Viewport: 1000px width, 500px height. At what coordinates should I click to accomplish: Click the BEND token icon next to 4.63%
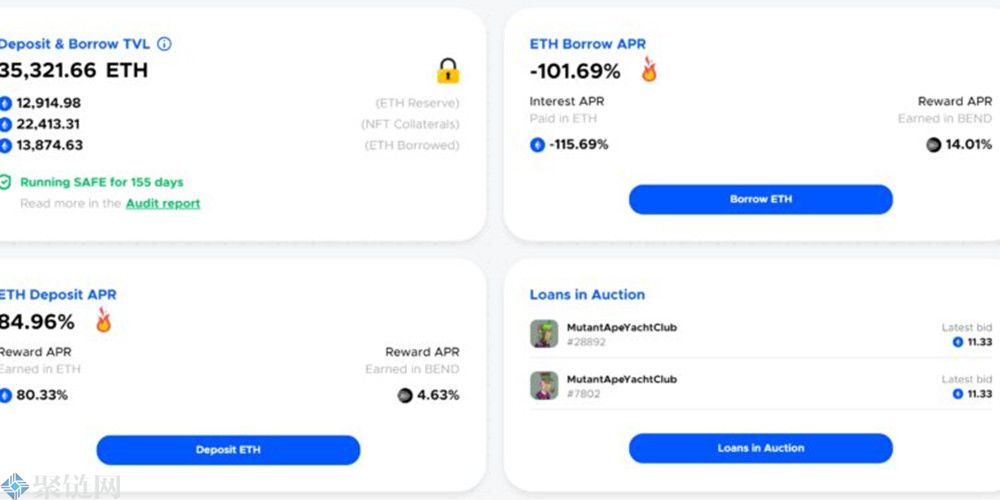tap(405, 395)
